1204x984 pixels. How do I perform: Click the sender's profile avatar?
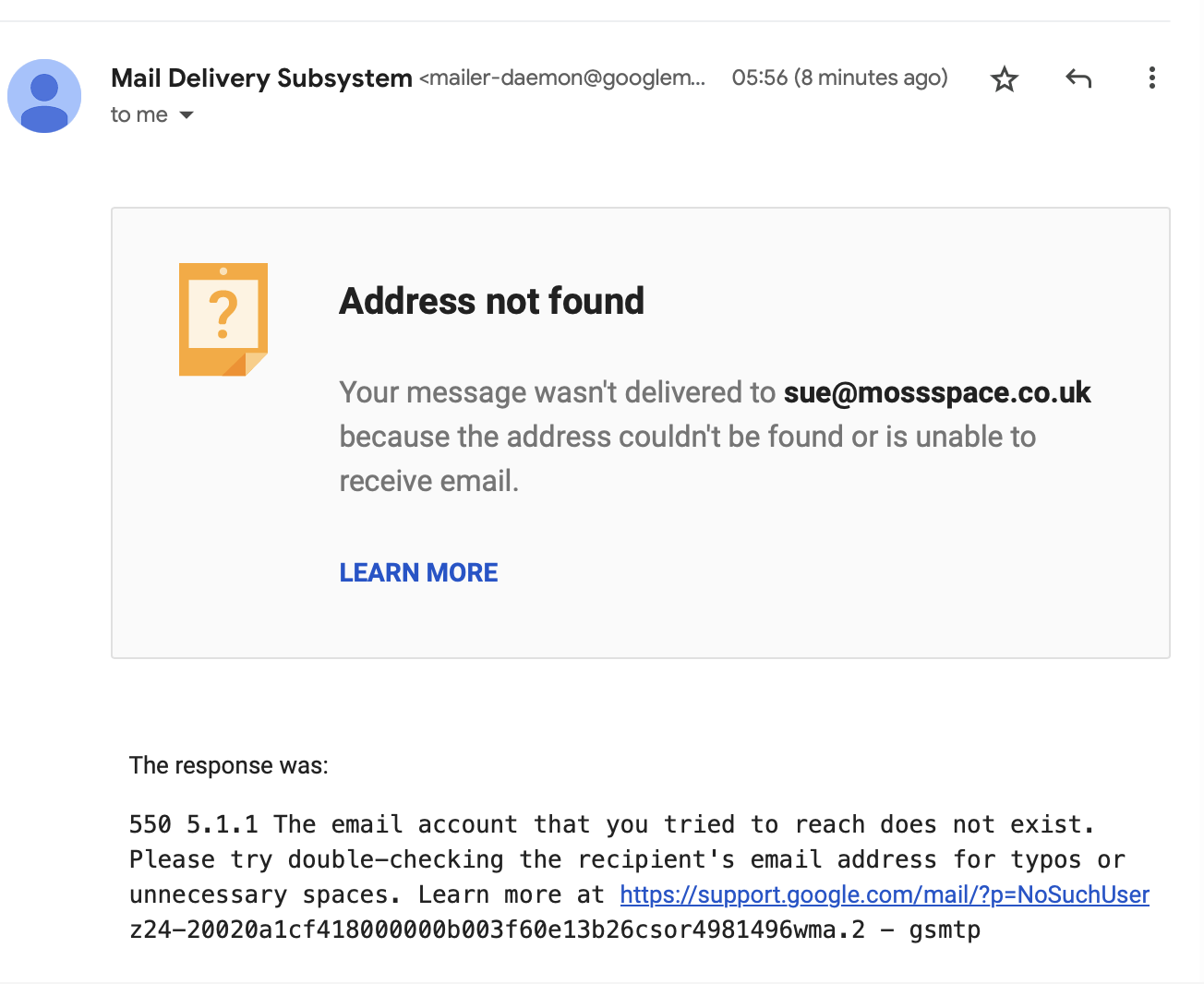(x=44, y=96)
